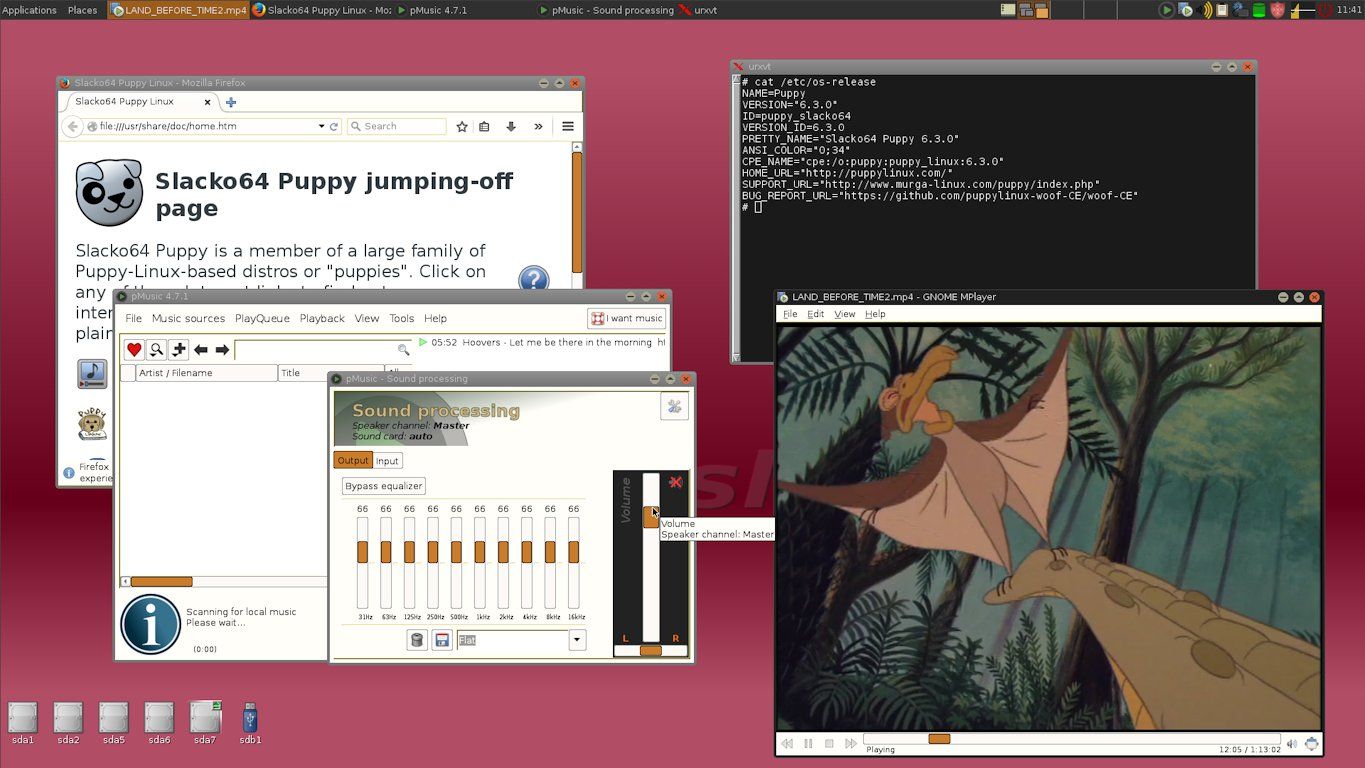Switch to the Input tab in Sound processing
The width and height of the screenshot is (1365, 768).
coord(387,460)
